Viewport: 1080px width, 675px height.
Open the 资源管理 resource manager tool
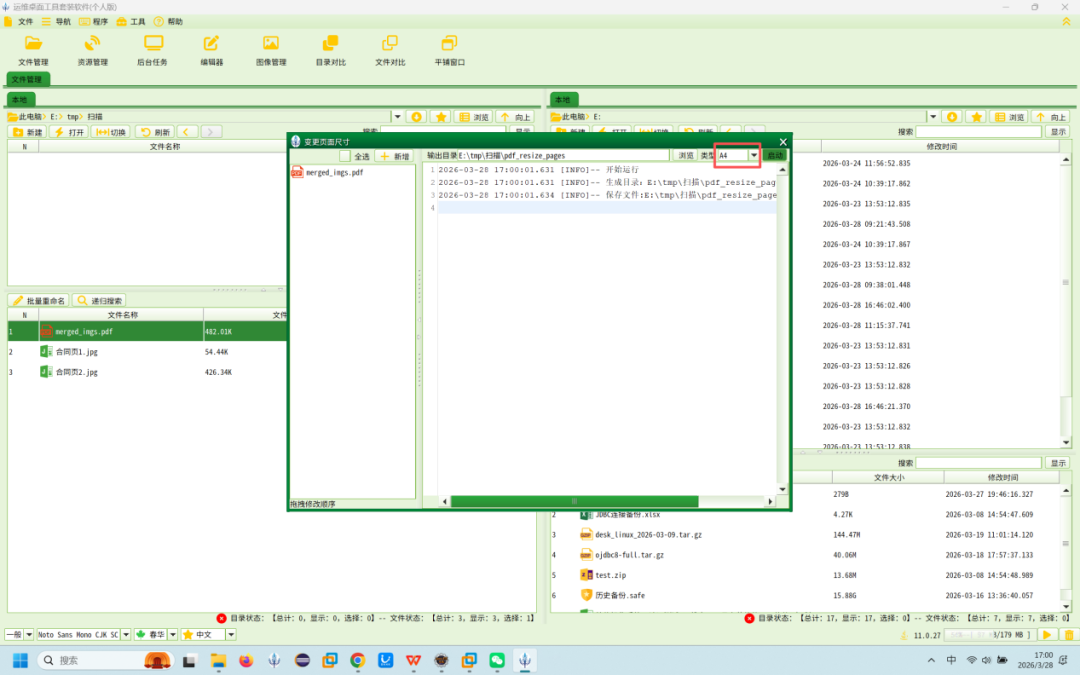[92, 51]
